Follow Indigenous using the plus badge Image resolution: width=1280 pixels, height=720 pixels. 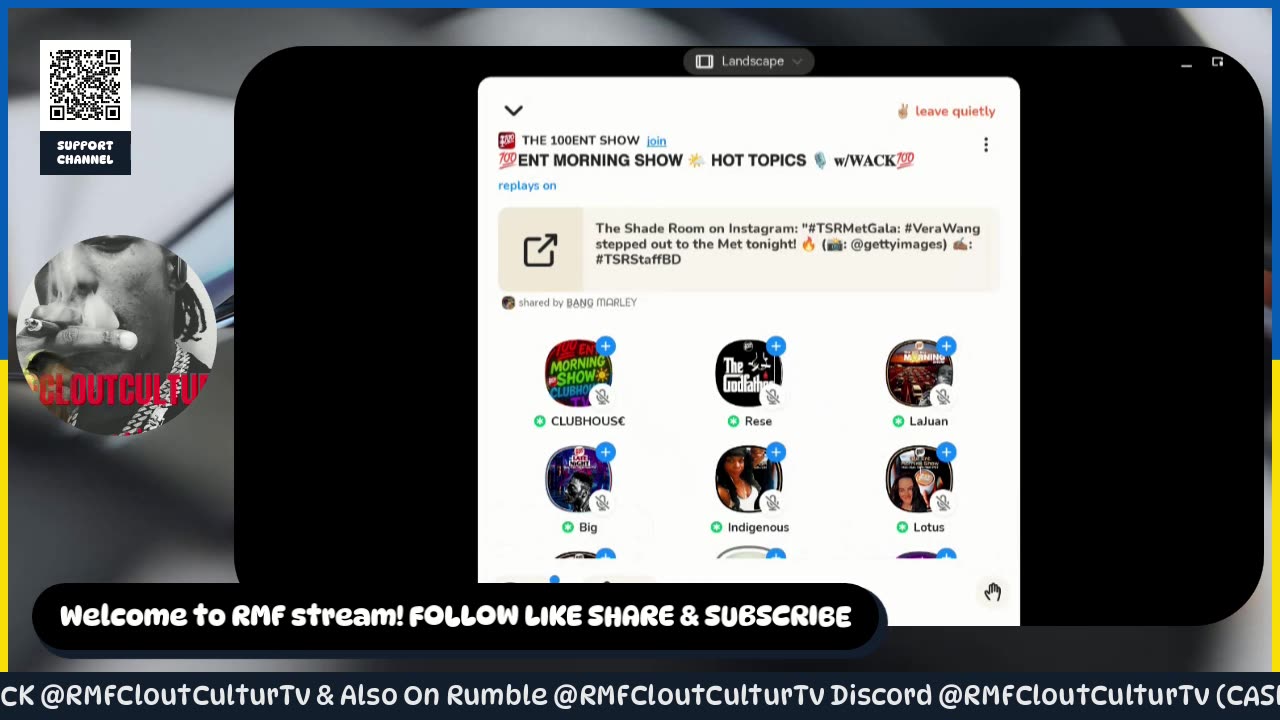pos(776,452)
